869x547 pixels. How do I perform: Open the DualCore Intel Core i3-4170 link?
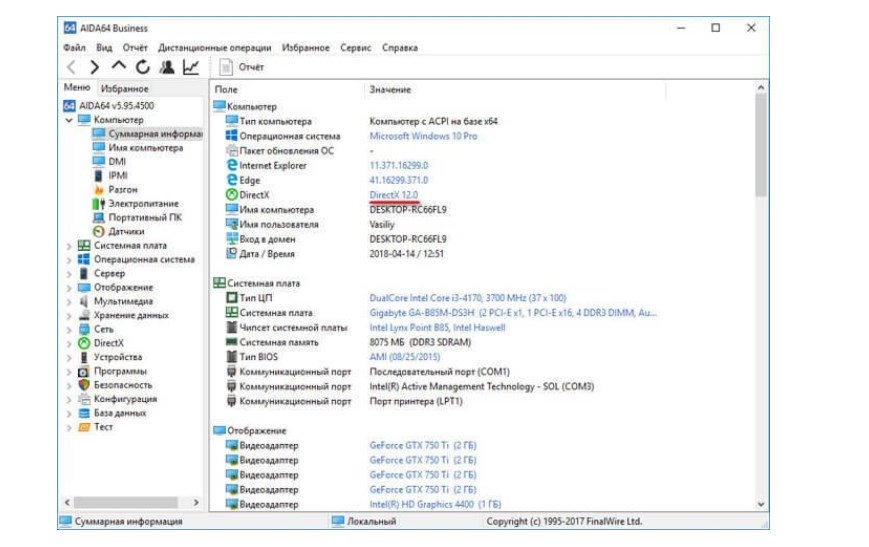coord(468,298)
